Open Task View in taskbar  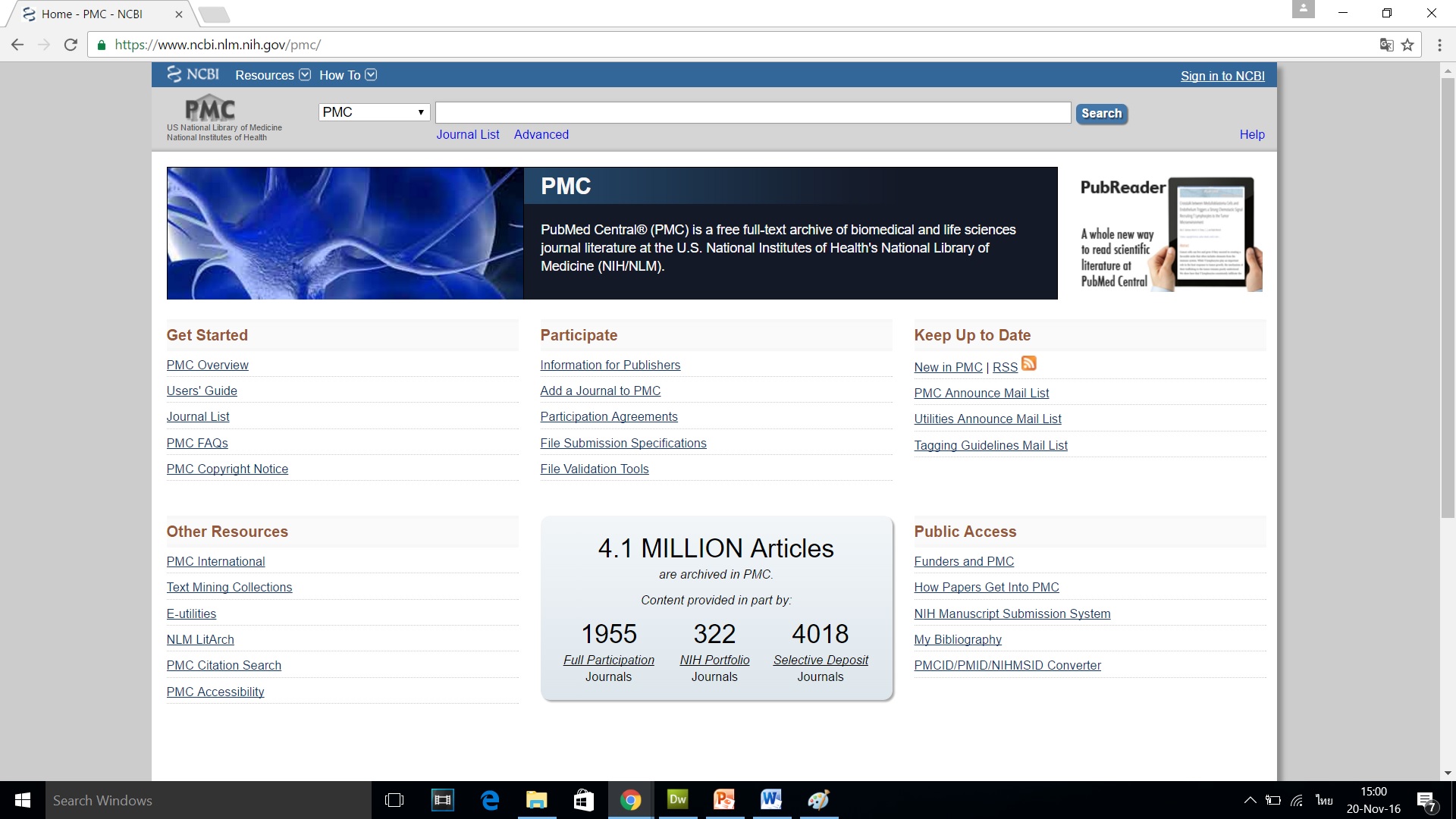tap(394, 800)
